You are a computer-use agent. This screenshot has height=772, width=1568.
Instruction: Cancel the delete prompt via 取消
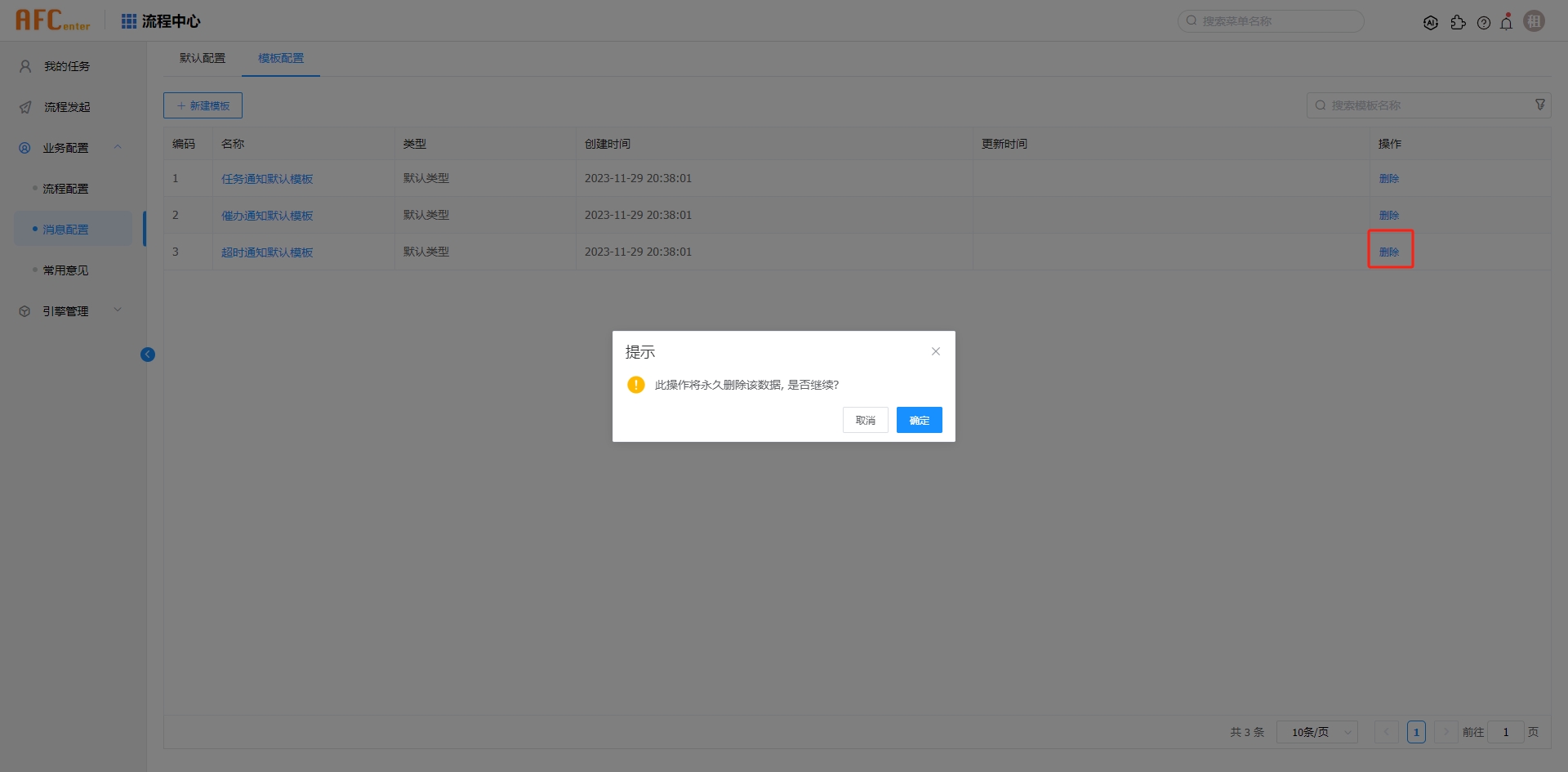(865, 420)
